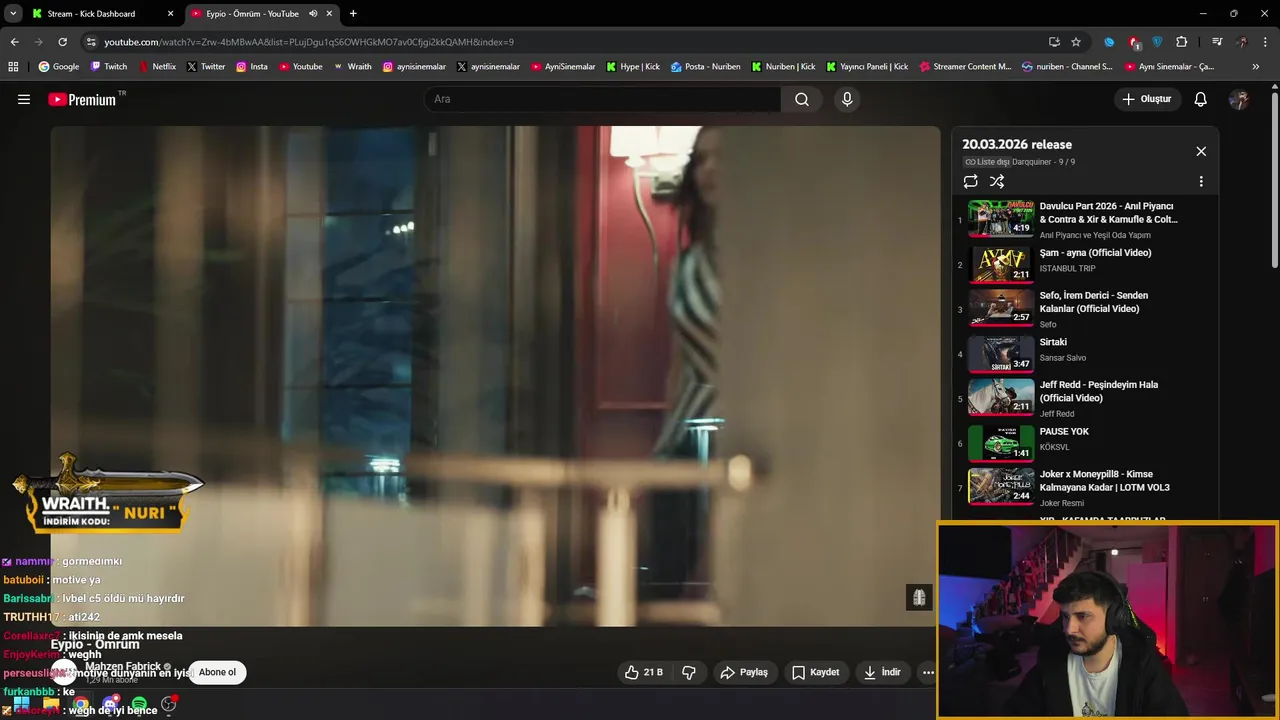Open the Darqquiner playlist owner link
1280x720 pixels.
point(1033,162)
